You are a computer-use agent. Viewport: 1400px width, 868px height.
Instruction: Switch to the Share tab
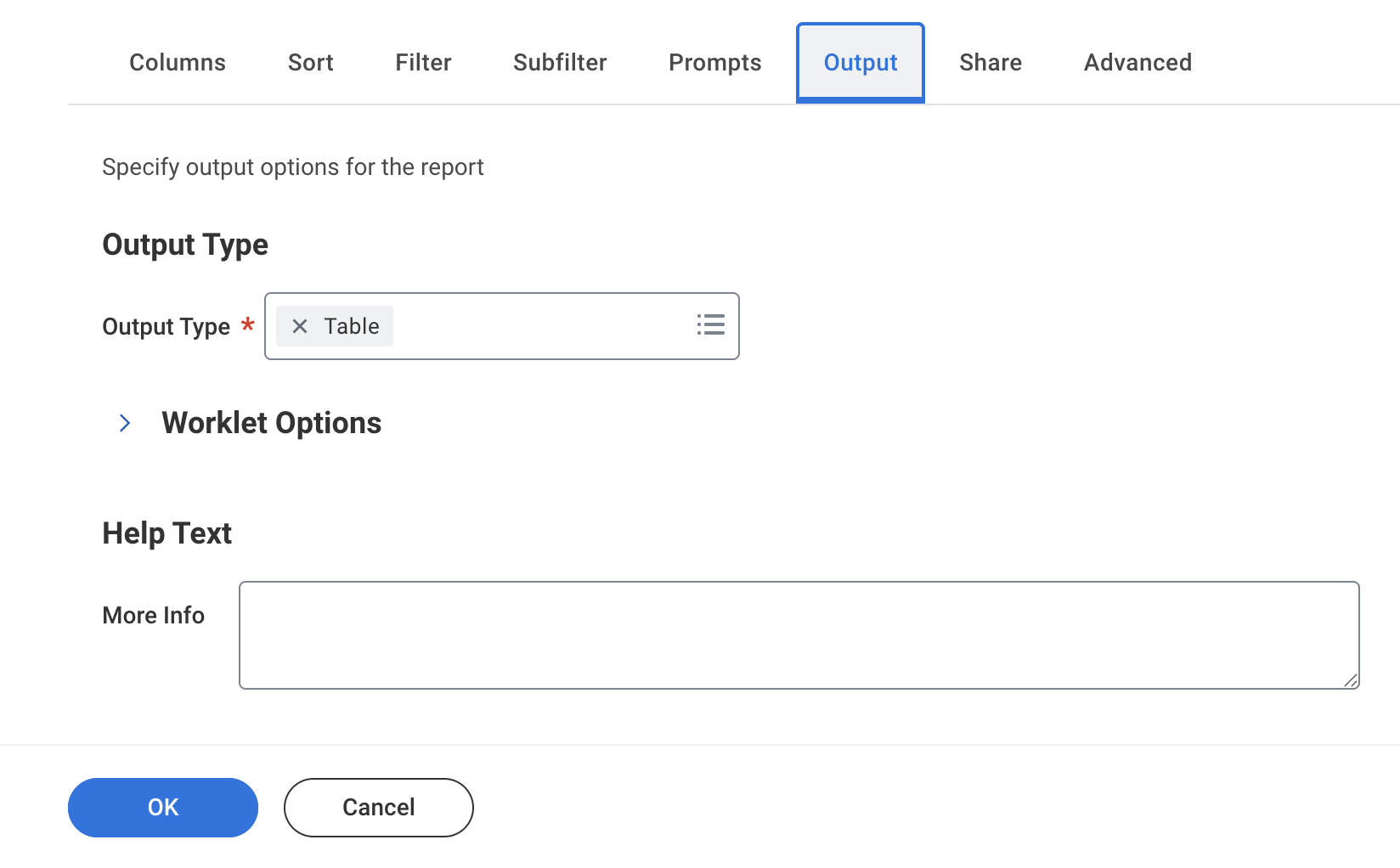[x=990, y=63]
